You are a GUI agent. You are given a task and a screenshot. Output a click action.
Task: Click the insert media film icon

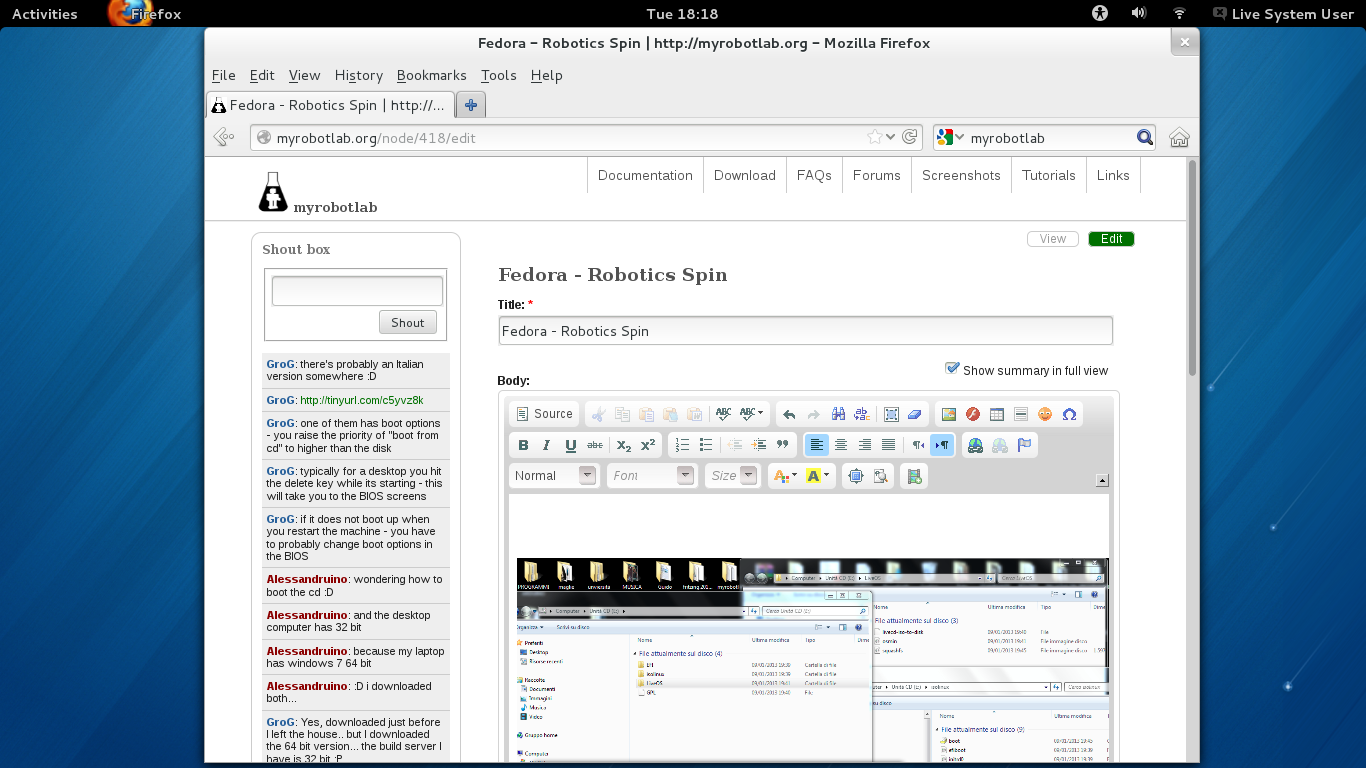click(914, 476)
